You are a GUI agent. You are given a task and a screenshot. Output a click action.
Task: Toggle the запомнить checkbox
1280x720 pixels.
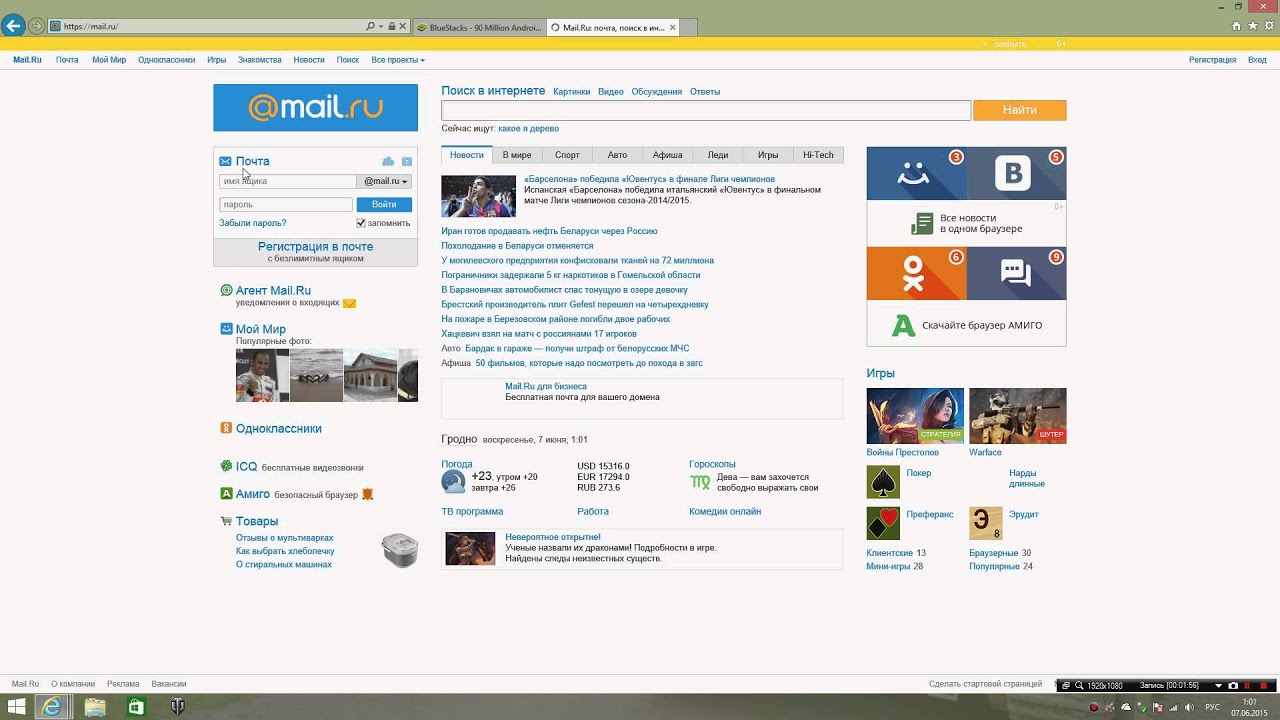pos(361,223)
